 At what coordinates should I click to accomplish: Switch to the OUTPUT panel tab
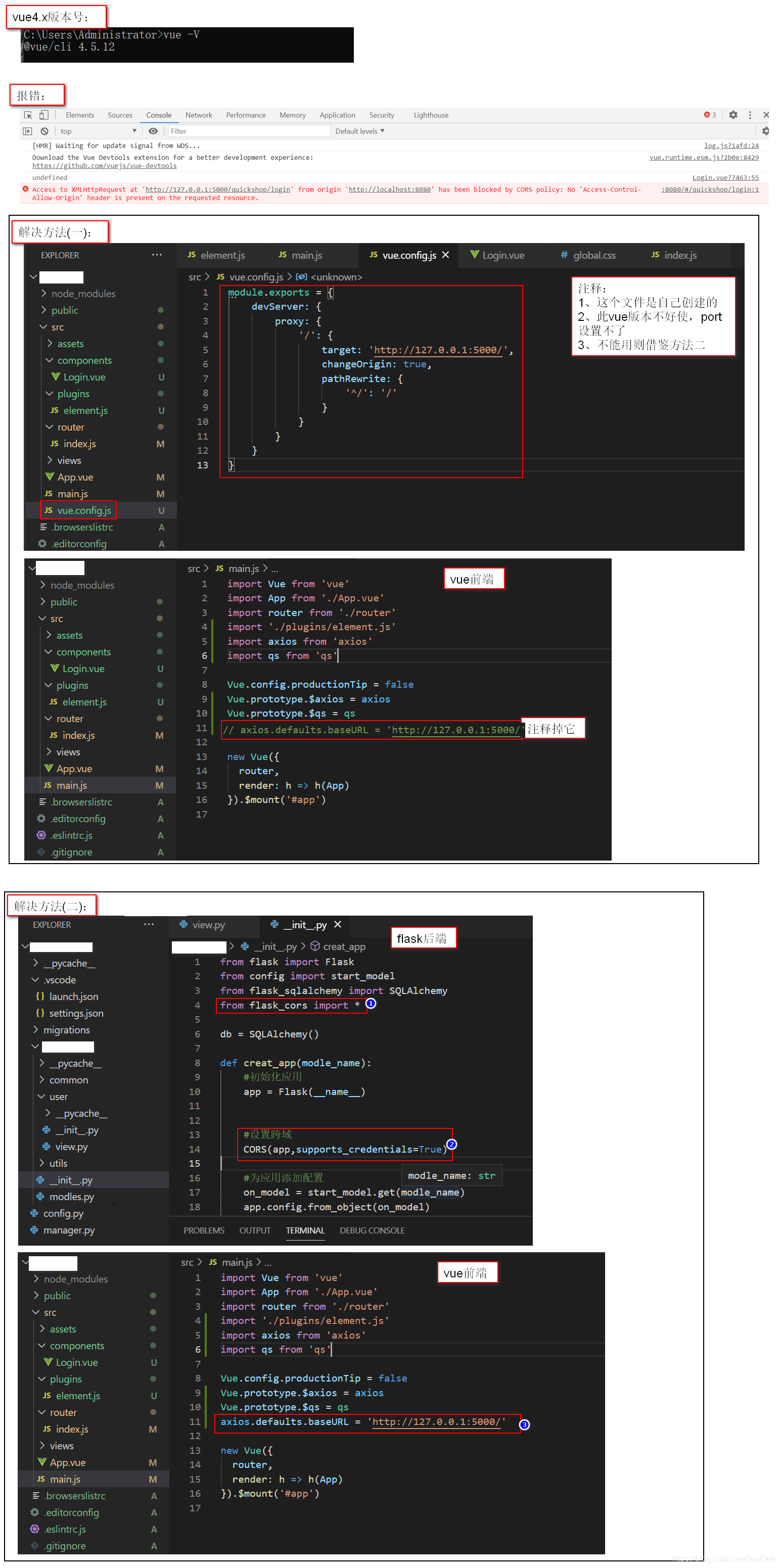pyautogui.click(x=254, y=1231)
